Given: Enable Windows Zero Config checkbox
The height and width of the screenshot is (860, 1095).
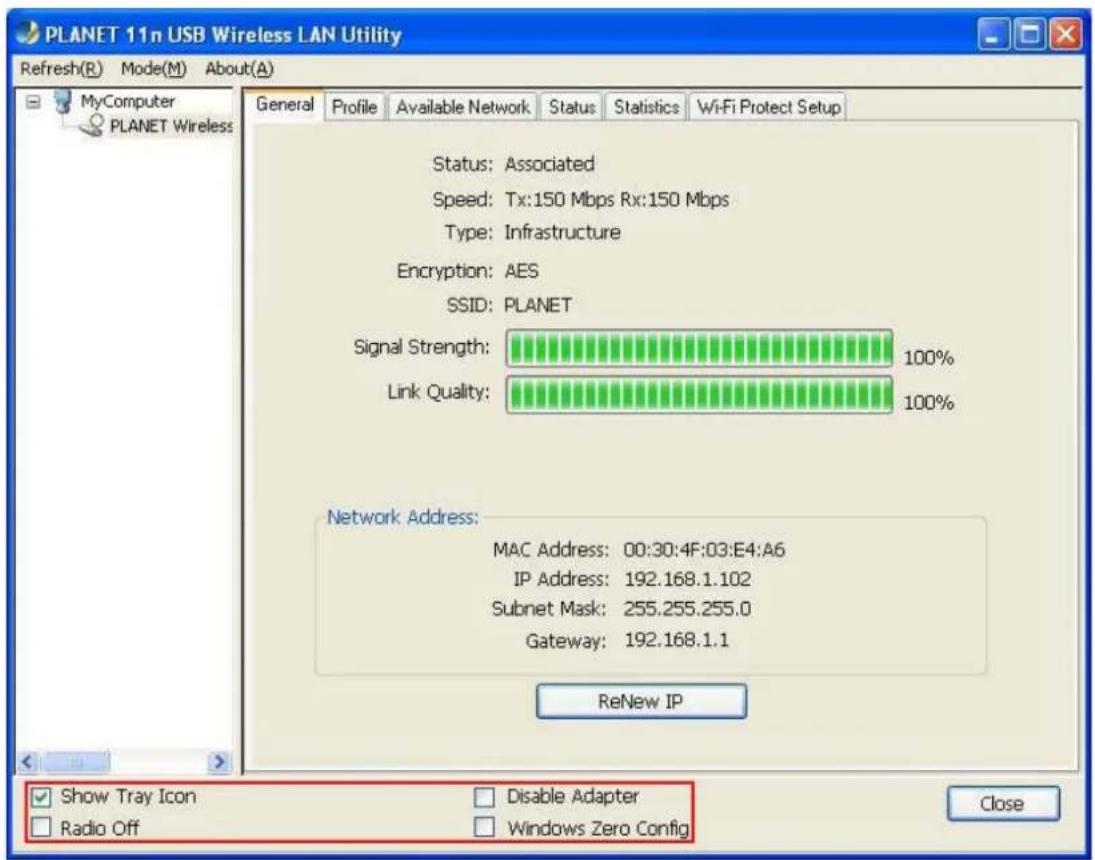Looking at the screenshot, I should click(484, 828).
